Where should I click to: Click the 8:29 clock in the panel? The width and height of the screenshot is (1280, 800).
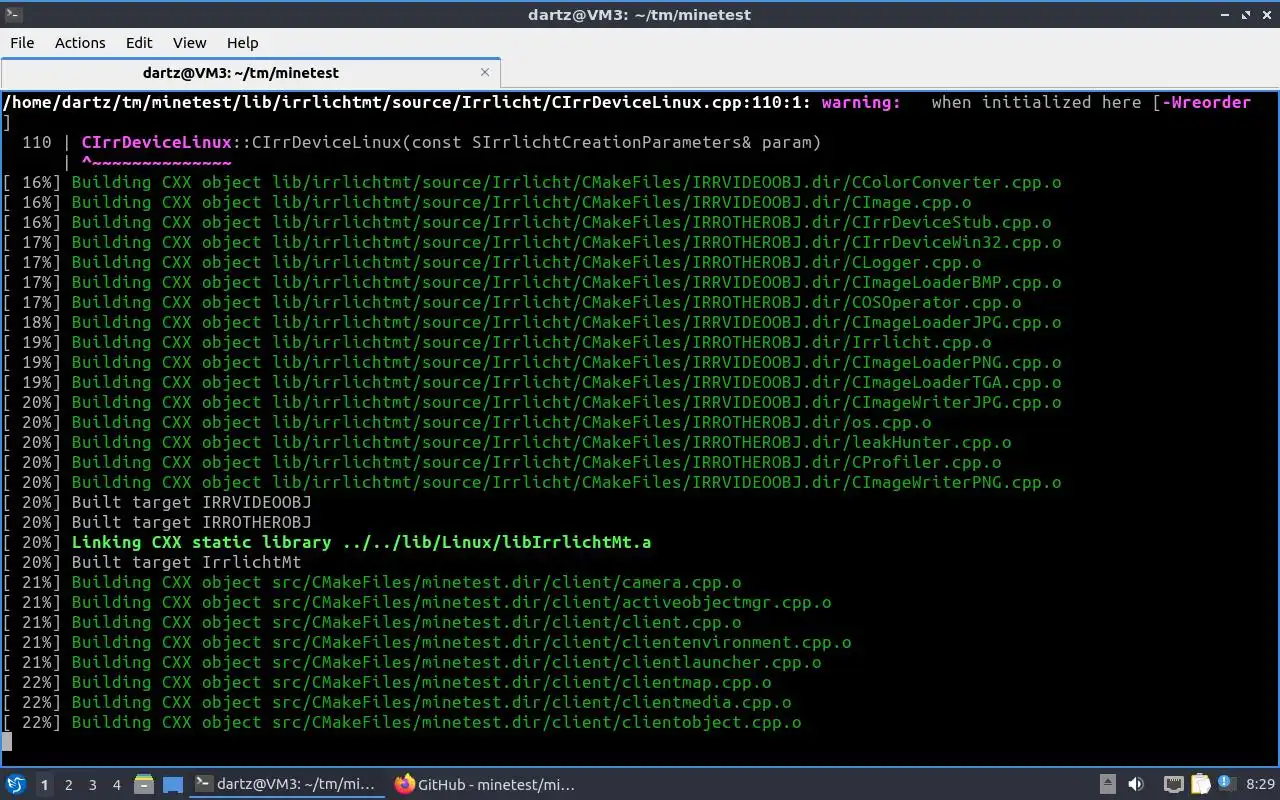click(x=1261, y=785)
